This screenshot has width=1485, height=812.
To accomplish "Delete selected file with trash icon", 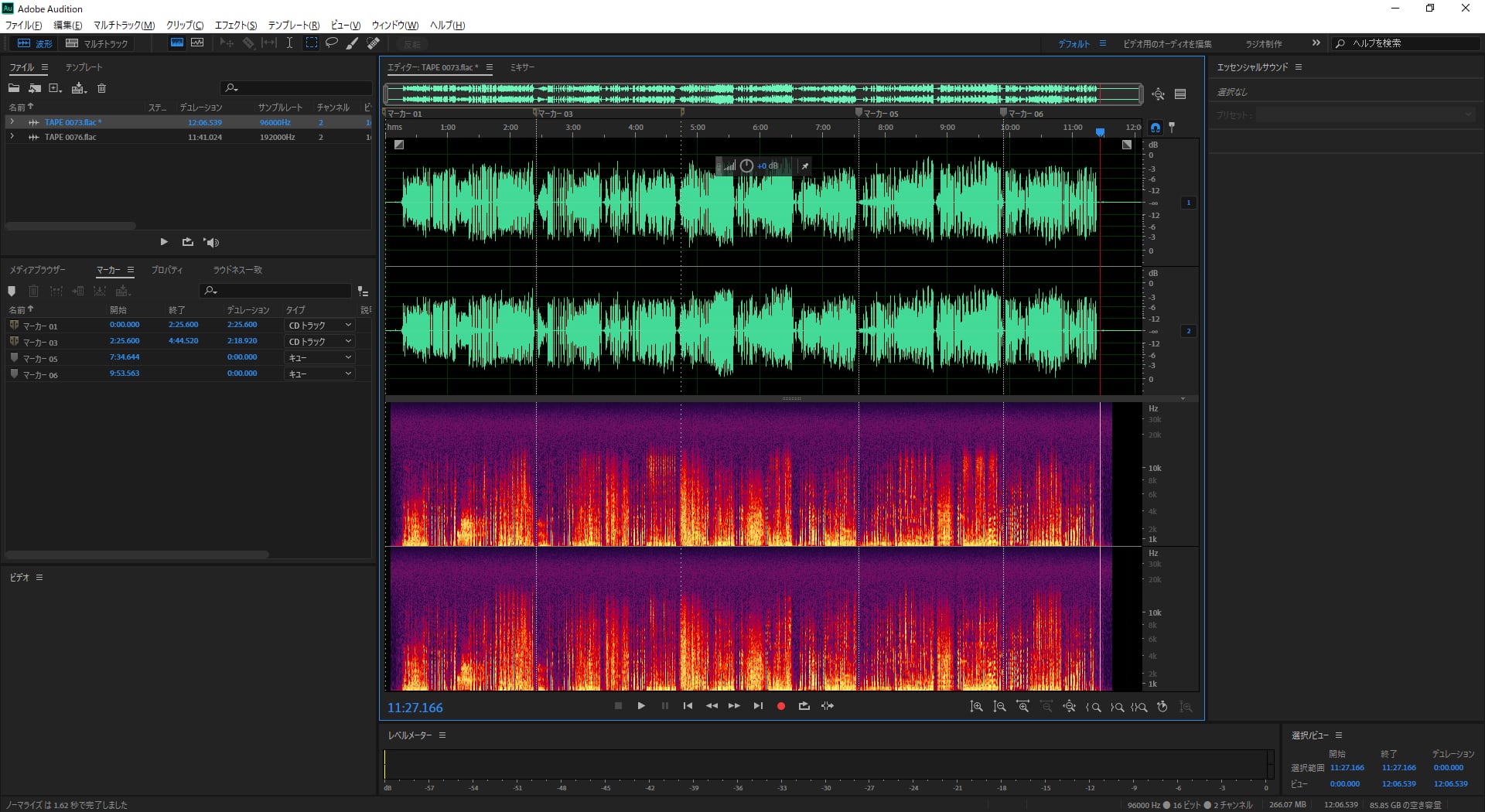I will (101, 88).
